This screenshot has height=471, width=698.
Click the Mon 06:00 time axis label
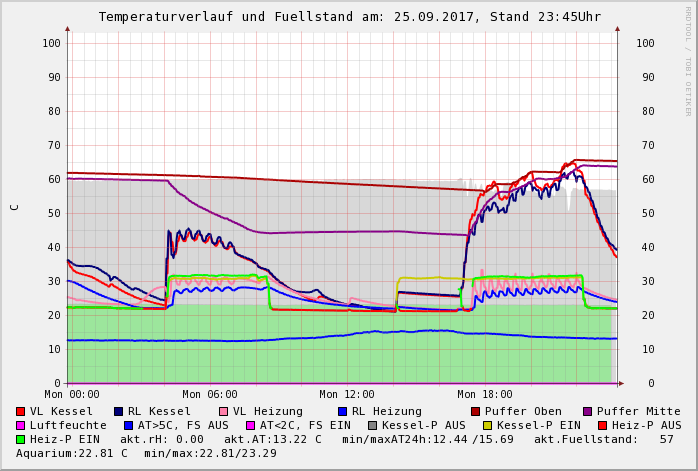(210, 395)
